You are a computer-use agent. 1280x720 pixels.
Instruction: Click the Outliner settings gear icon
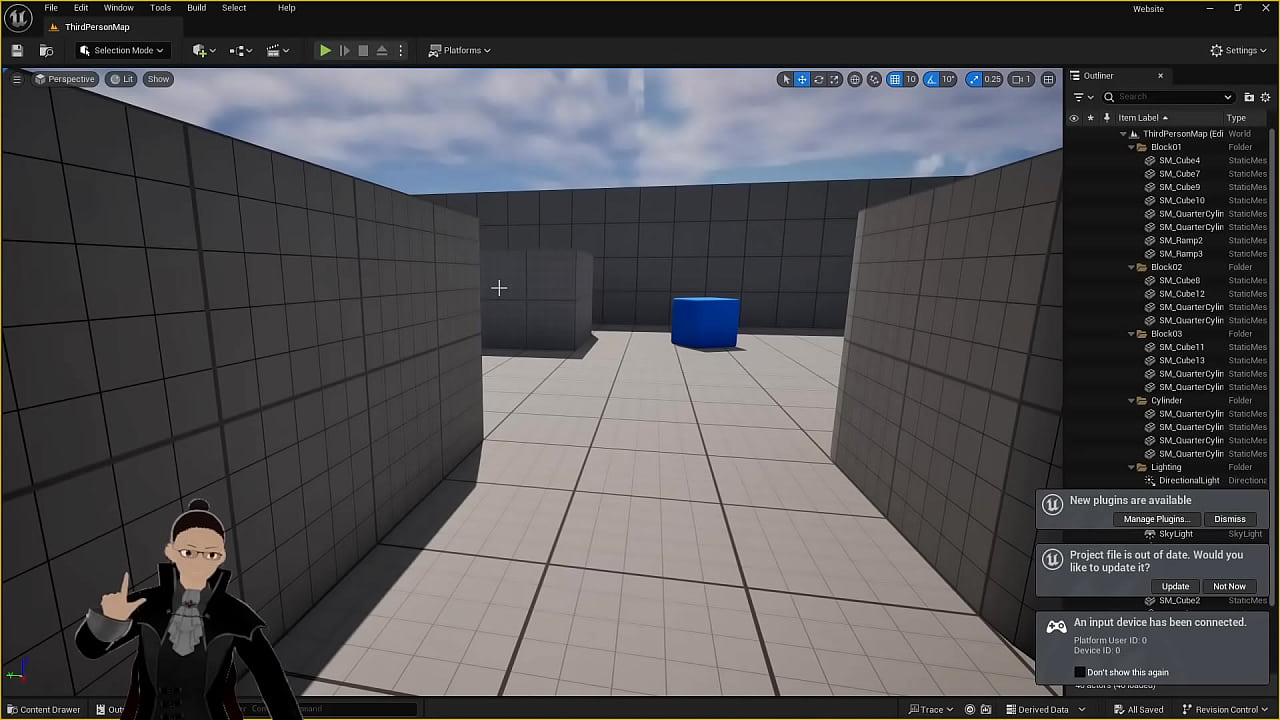tap(1265, 97)
